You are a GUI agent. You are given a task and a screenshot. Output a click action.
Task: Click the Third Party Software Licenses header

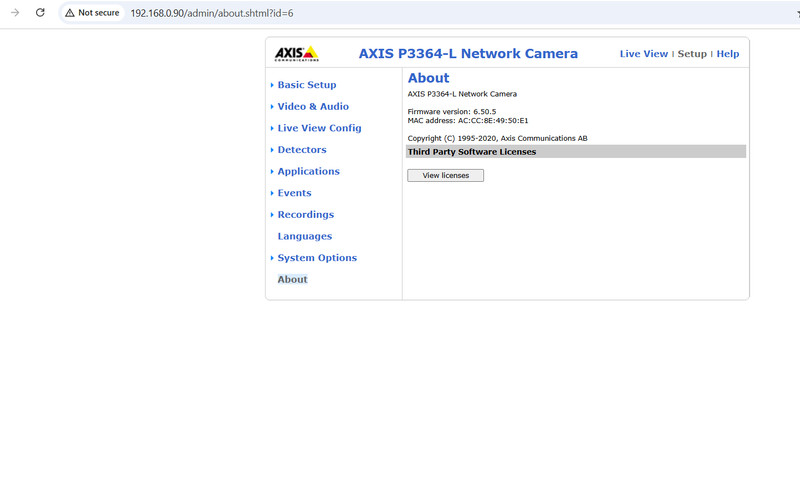pyautogui.click(x=576, y=151)
